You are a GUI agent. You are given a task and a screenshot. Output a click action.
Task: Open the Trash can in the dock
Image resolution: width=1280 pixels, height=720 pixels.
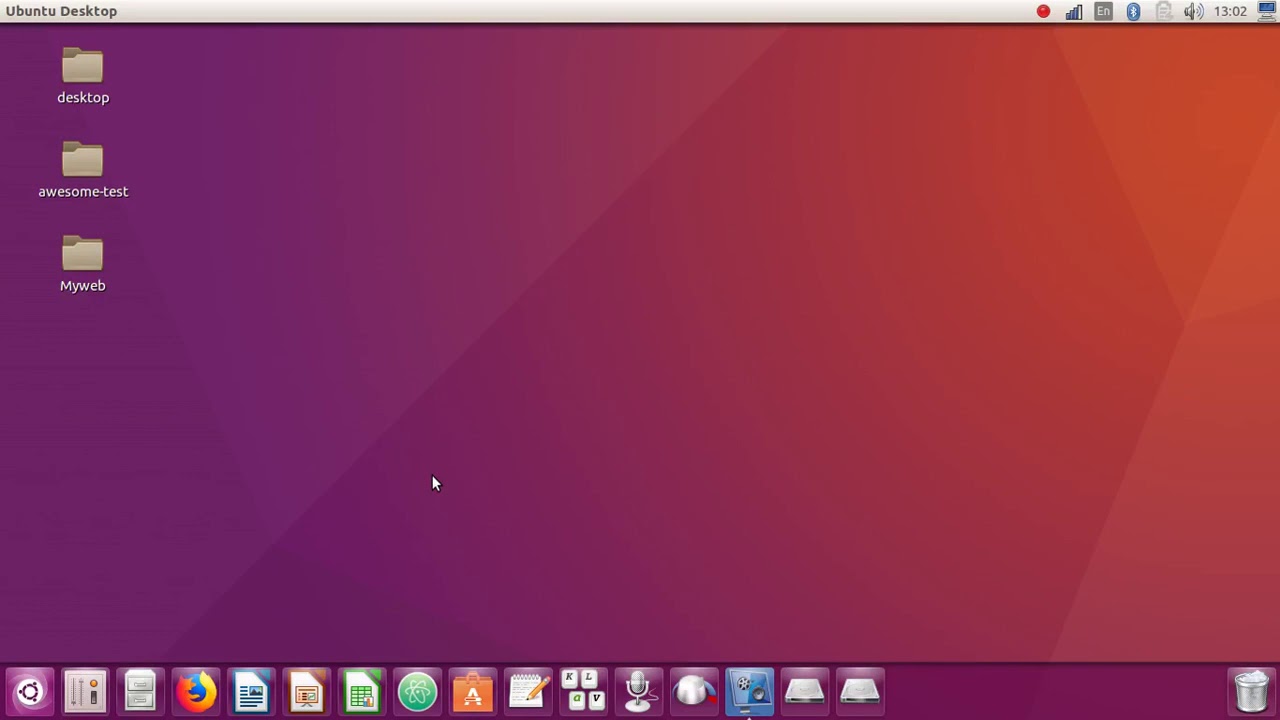(x=1252, y=691)
